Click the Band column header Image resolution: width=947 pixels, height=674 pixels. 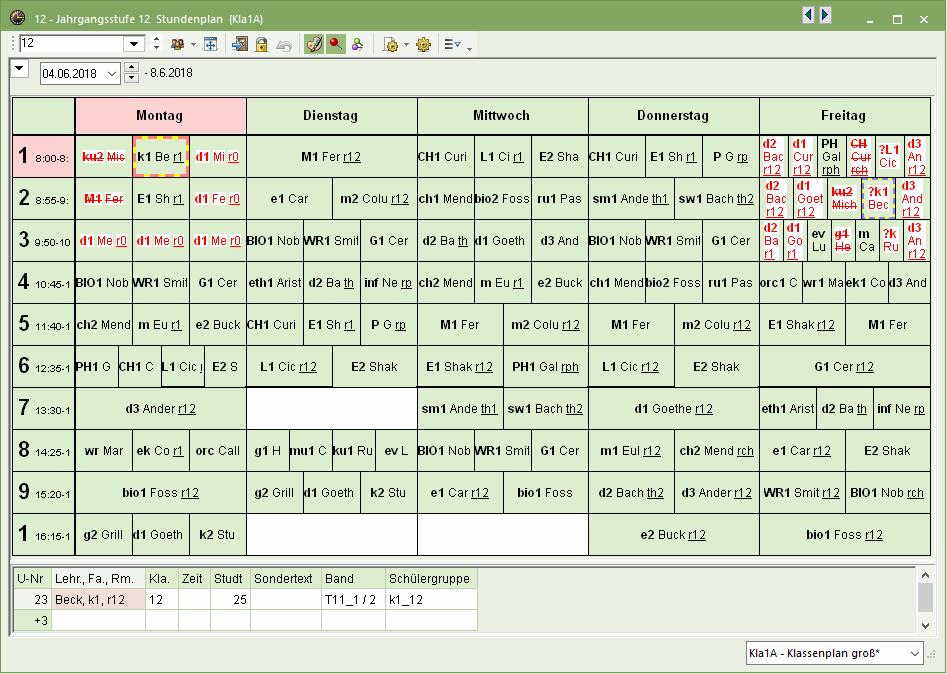point(353,579)
